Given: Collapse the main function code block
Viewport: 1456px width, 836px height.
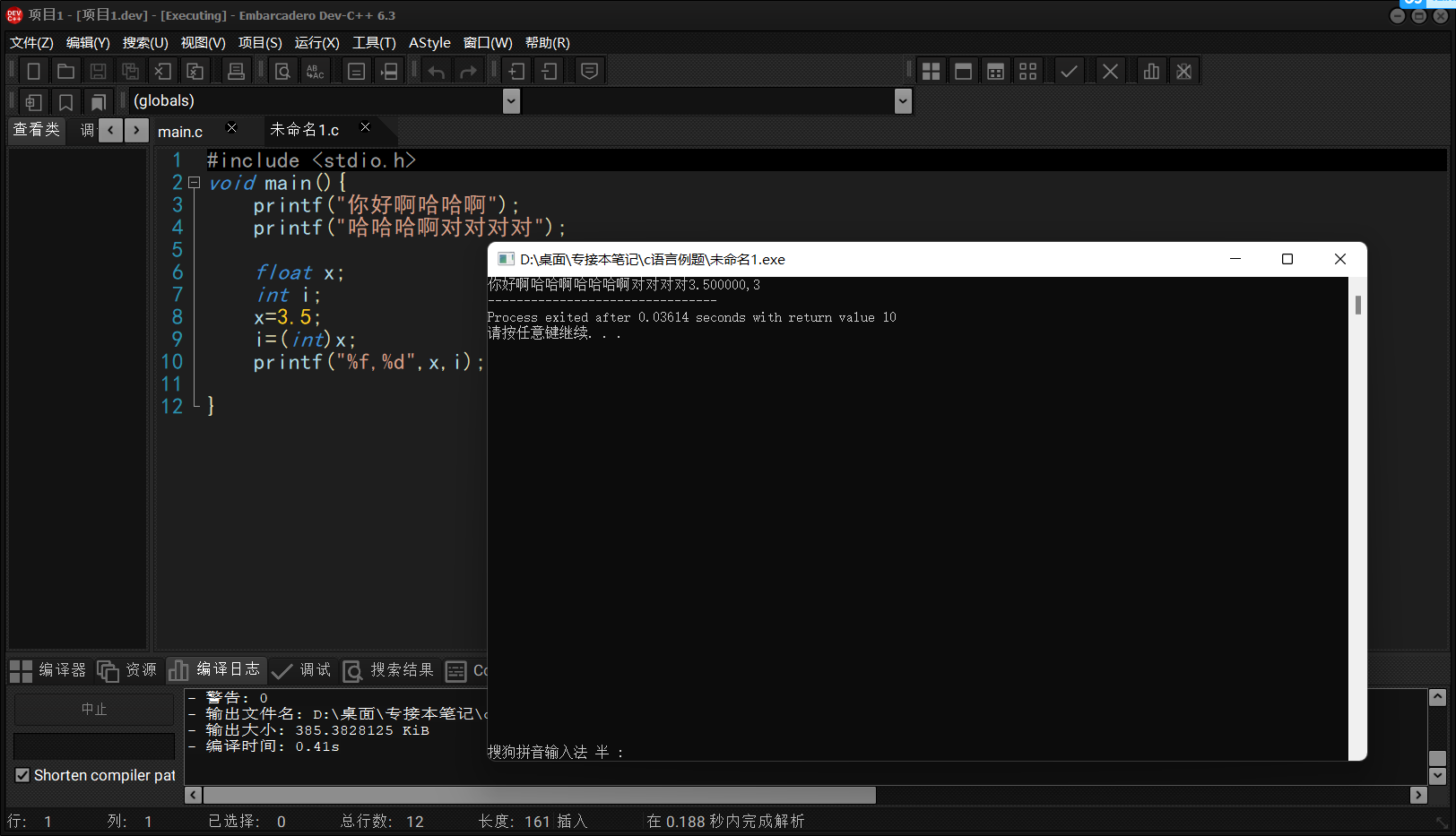Looking at the screenshot, I should click(x=194, y=182).
